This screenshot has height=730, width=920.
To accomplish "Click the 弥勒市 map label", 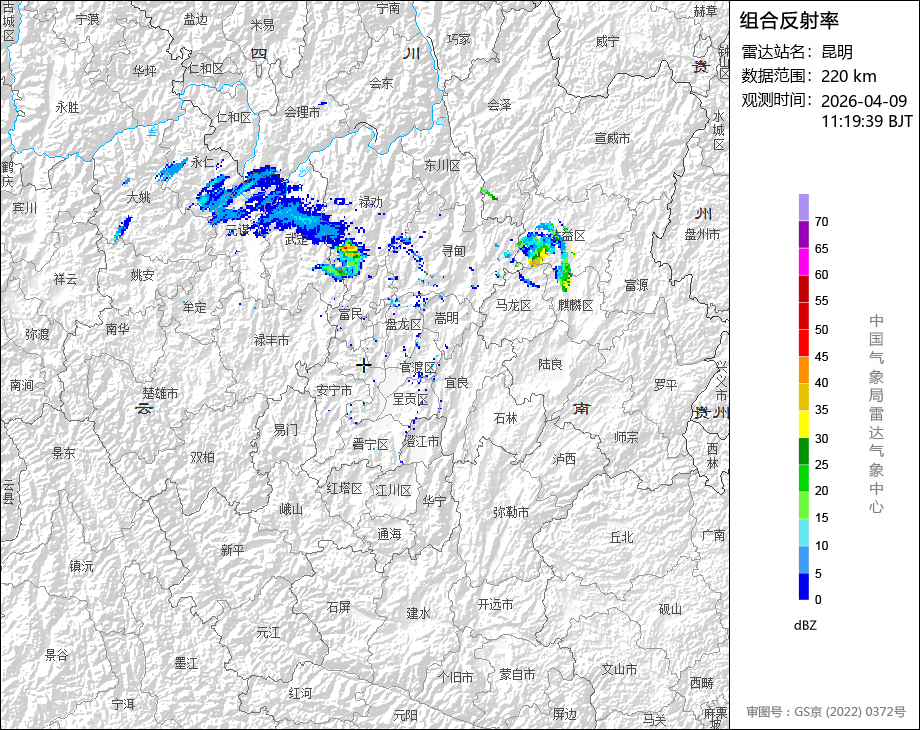I will pos(511,512).
